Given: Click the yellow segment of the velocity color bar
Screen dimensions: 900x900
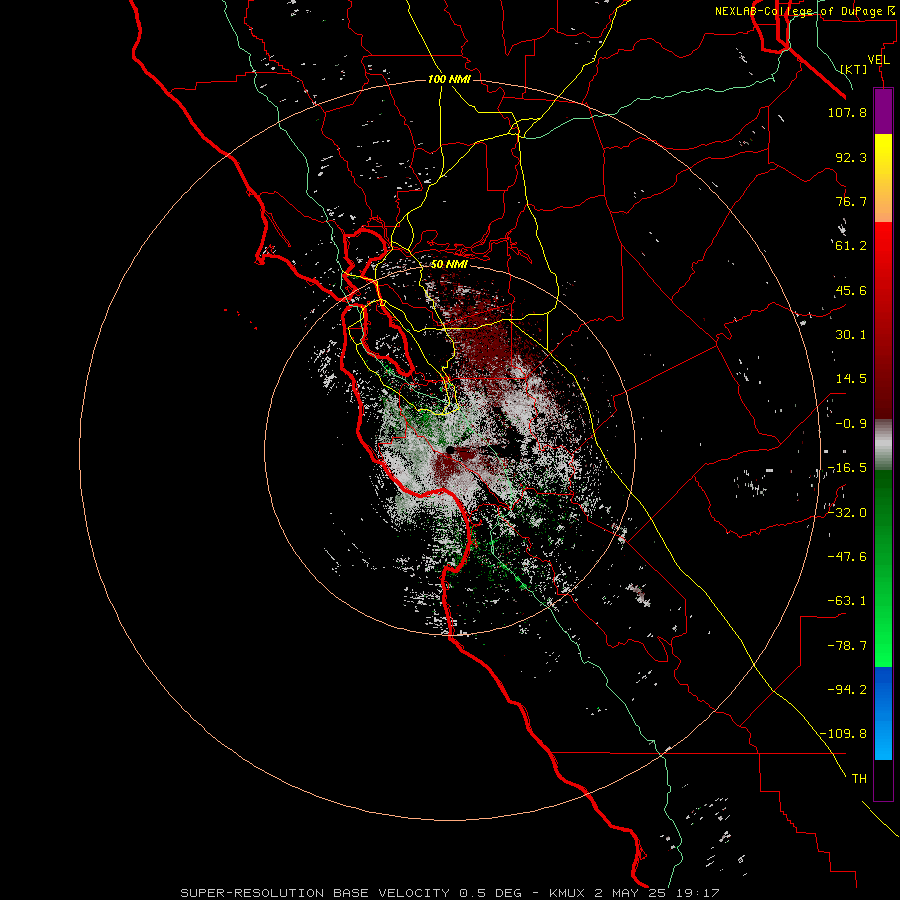Looking at the screenshot, I should 883,178.
